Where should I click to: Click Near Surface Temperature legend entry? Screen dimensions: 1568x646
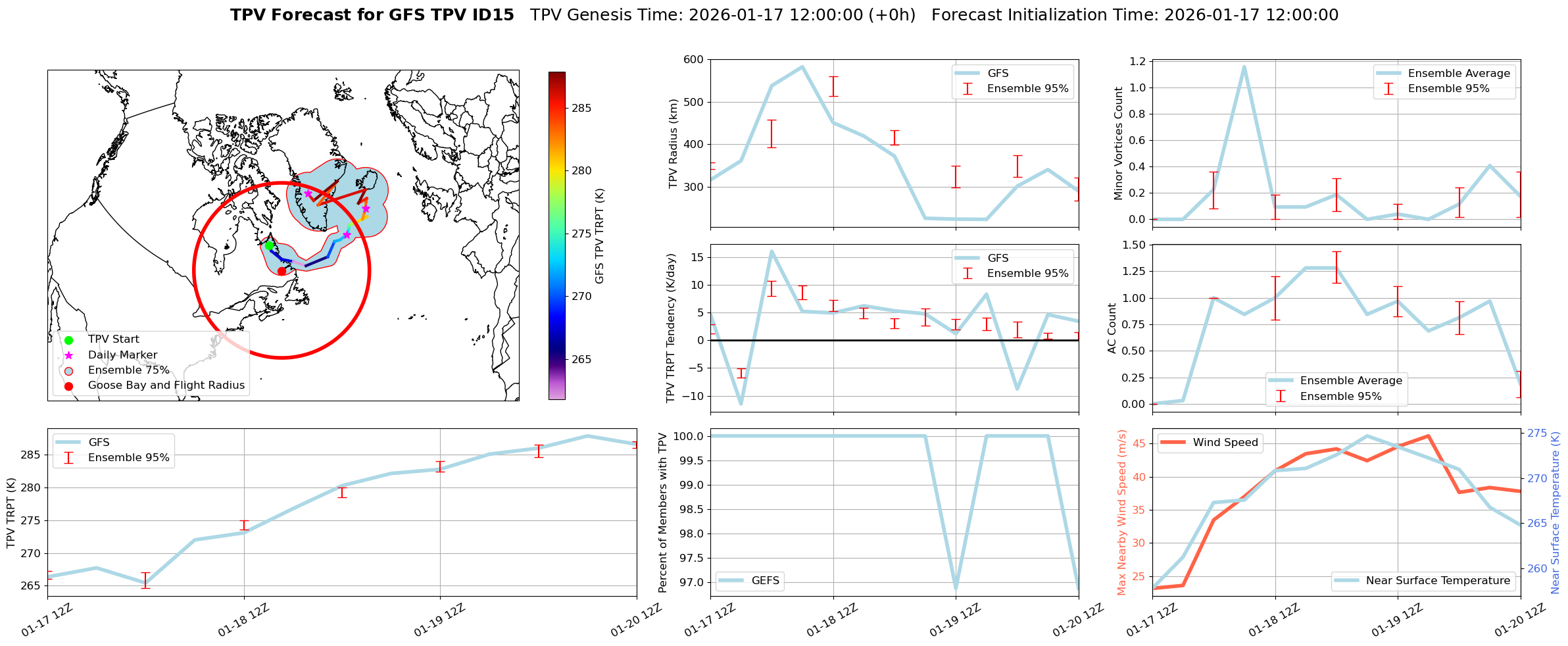(1438, 581)
